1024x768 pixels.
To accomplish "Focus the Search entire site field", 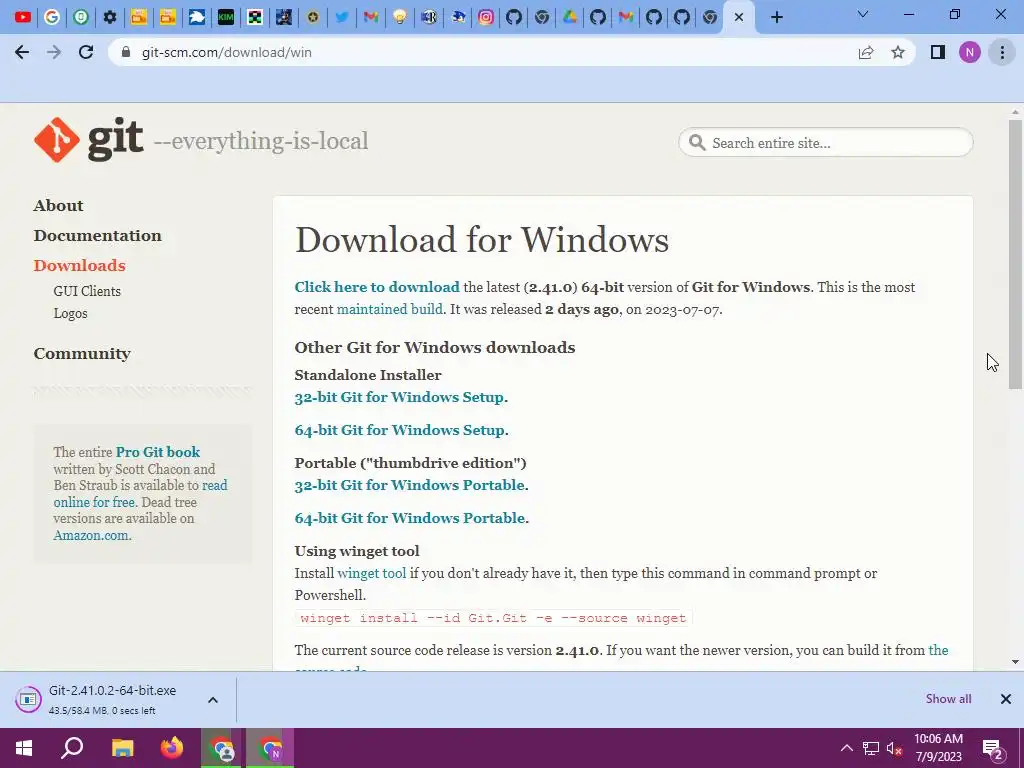I will 825,142.
